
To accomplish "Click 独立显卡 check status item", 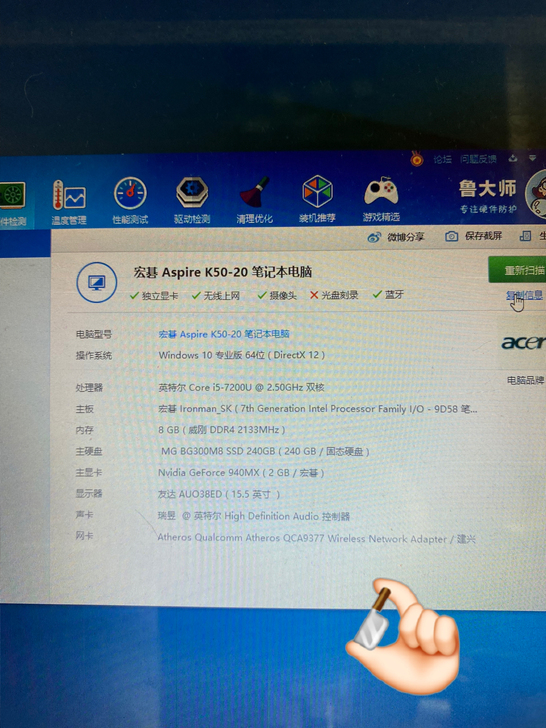I will 154,295.
